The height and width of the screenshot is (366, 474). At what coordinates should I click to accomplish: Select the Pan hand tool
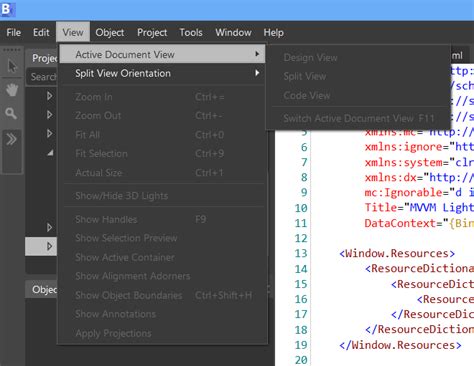12,90
